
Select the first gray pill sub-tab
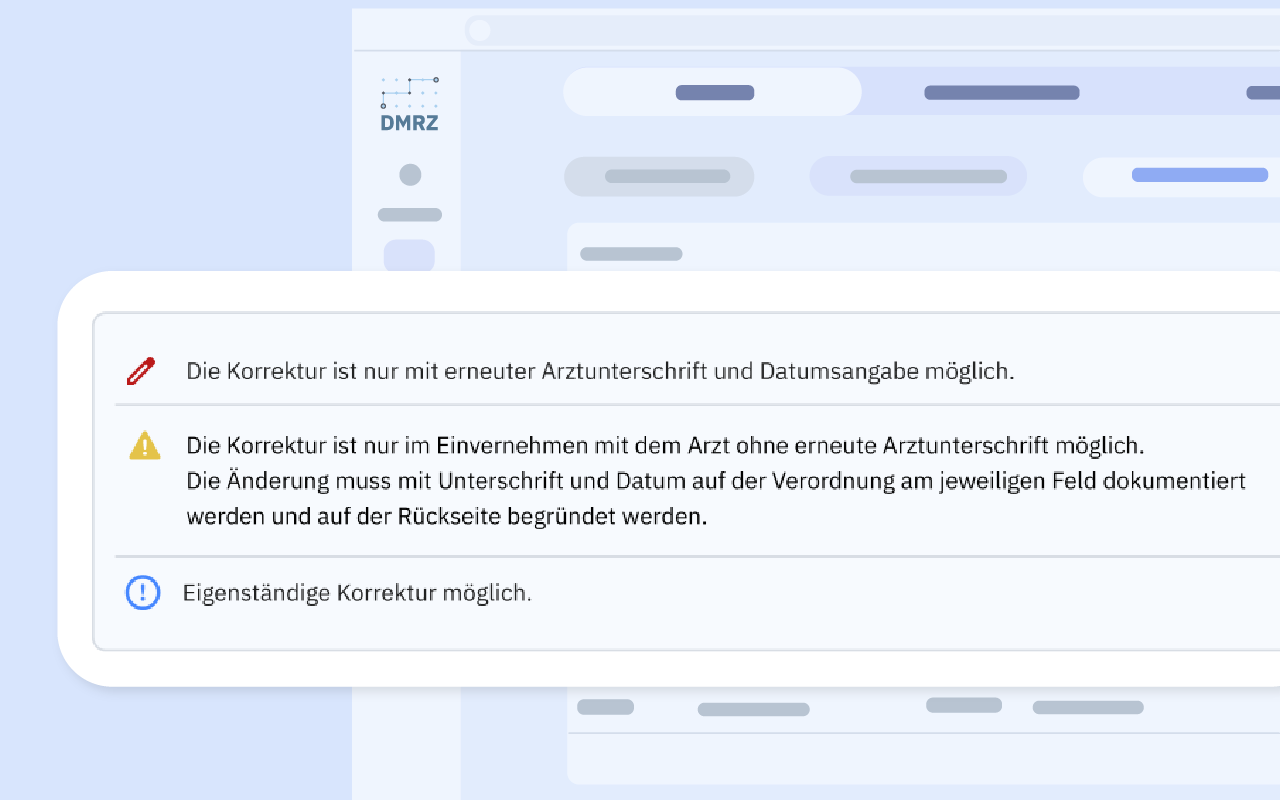660,177
